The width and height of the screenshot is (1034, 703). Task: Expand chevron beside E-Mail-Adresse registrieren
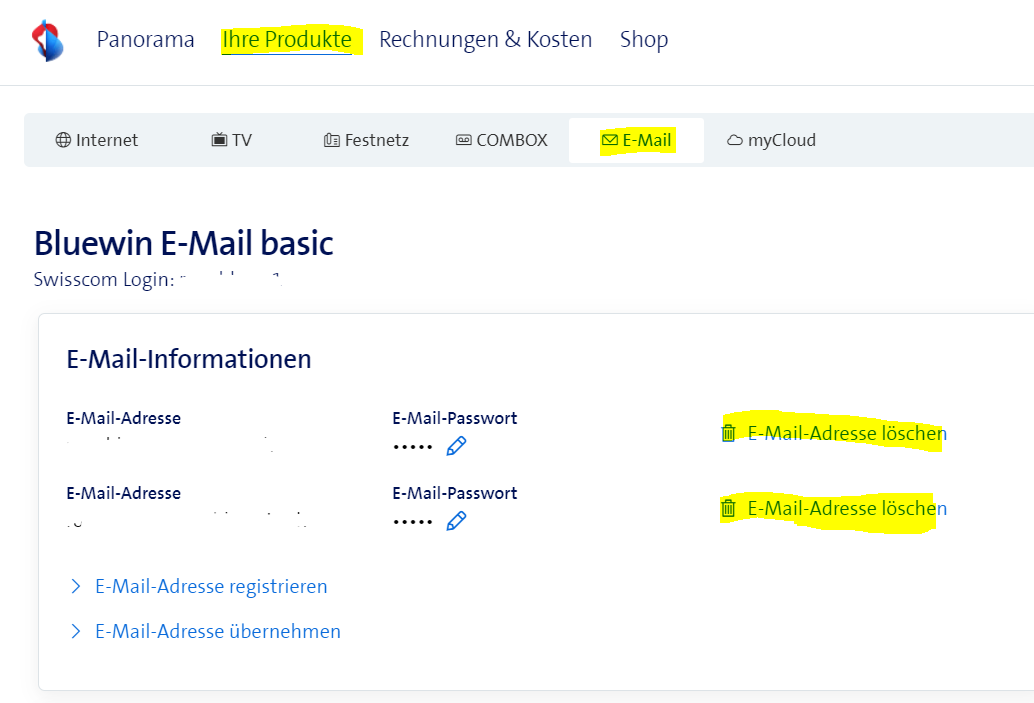coord(76,586)
